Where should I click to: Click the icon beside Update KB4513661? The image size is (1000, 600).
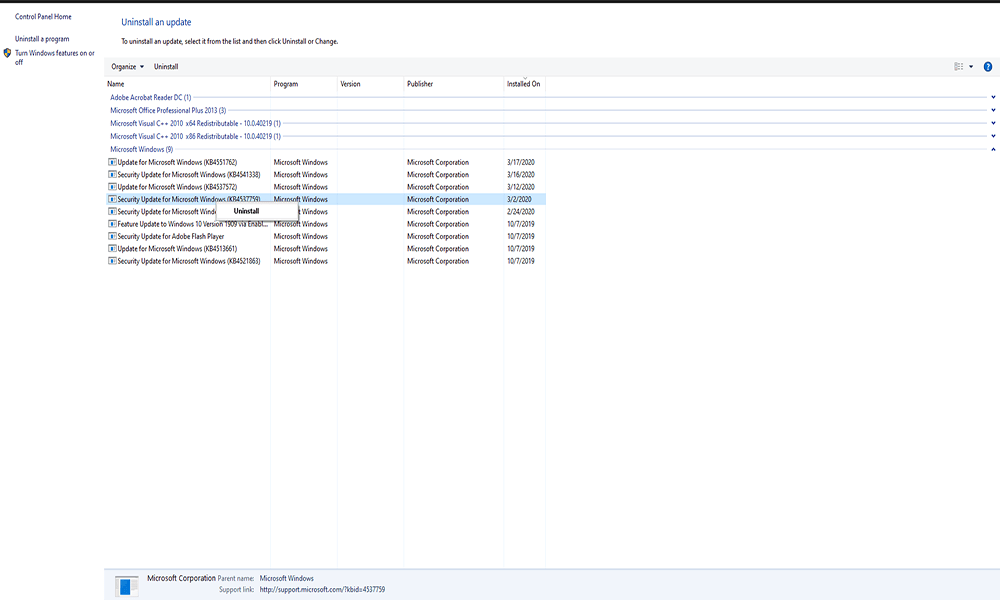pyautogui.click(x=112, y=249)
